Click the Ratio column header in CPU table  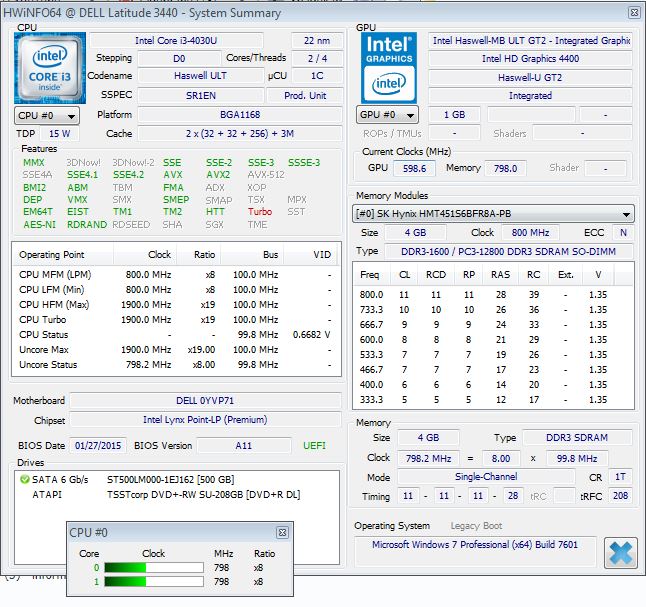click(x=199, y=255)
